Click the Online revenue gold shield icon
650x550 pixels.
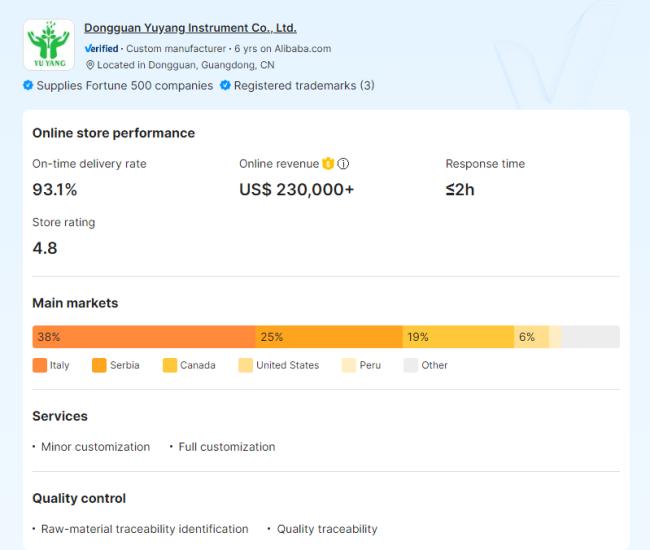[x=328, y=164]
